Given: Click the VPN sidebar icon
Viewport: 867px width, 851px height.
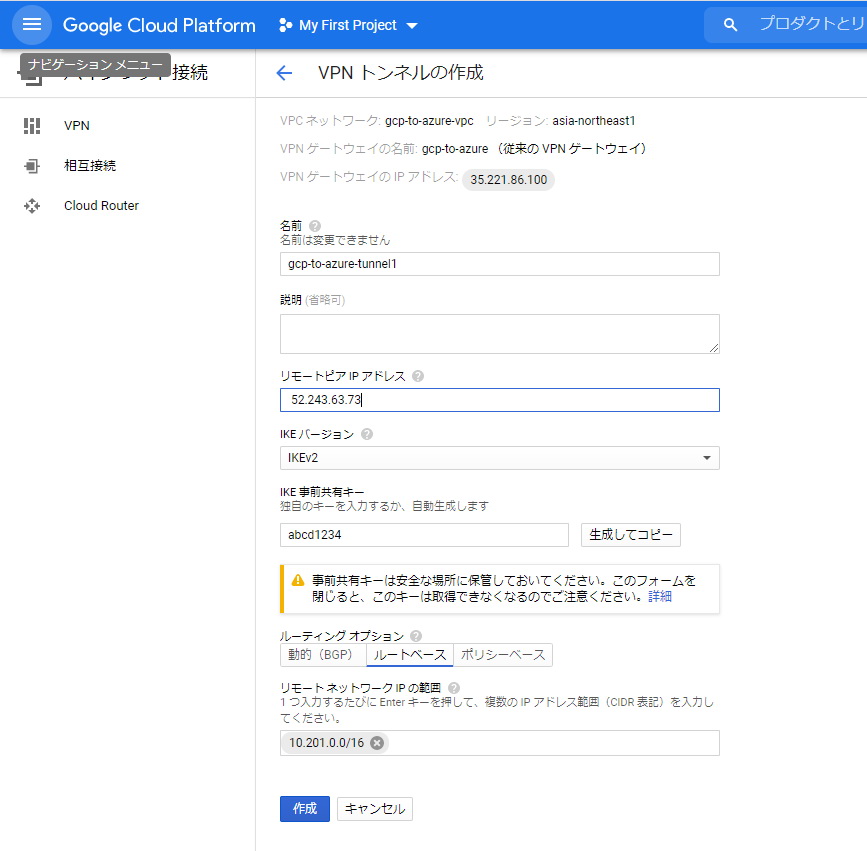Looking at the screenshot, I should pos(32,126).
